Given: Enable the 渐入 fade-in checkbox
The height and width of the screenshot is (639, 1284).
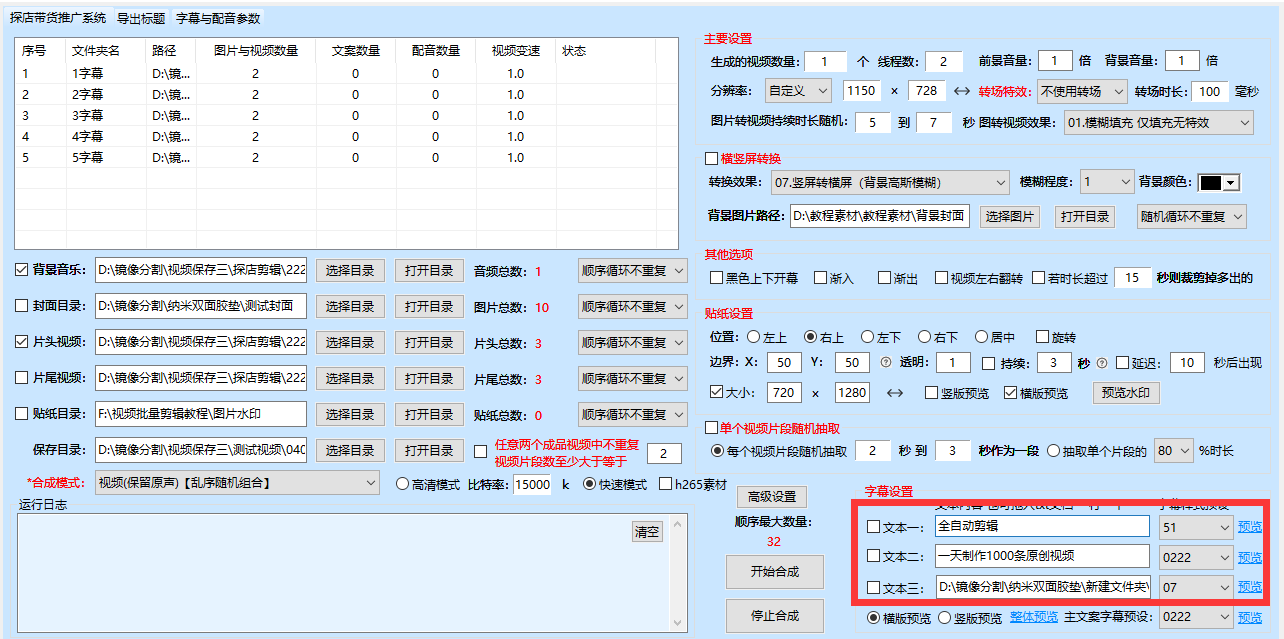Looking at the screenshot, I should pyautogui.click(x=820, y=278).
